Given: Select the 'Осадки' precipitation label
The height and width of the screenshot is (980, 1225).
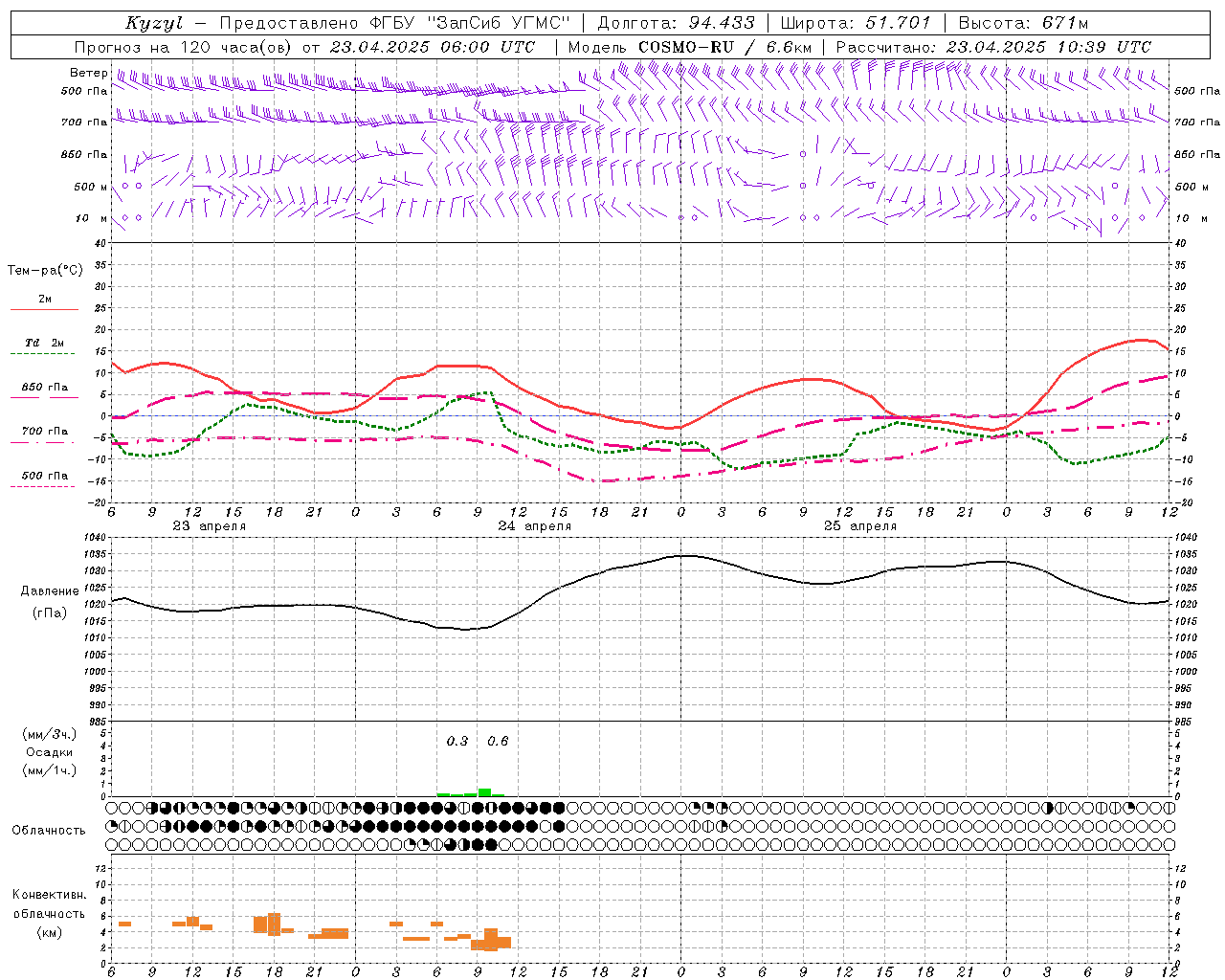Looking at the screenshot, I should [x=50, y=752].
